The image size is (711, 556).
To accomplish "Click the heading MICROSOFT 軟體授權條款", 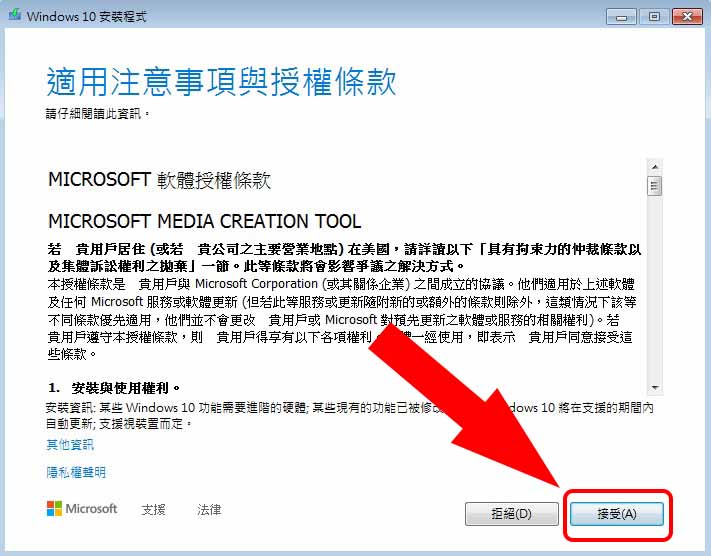I will click(159, 180).
